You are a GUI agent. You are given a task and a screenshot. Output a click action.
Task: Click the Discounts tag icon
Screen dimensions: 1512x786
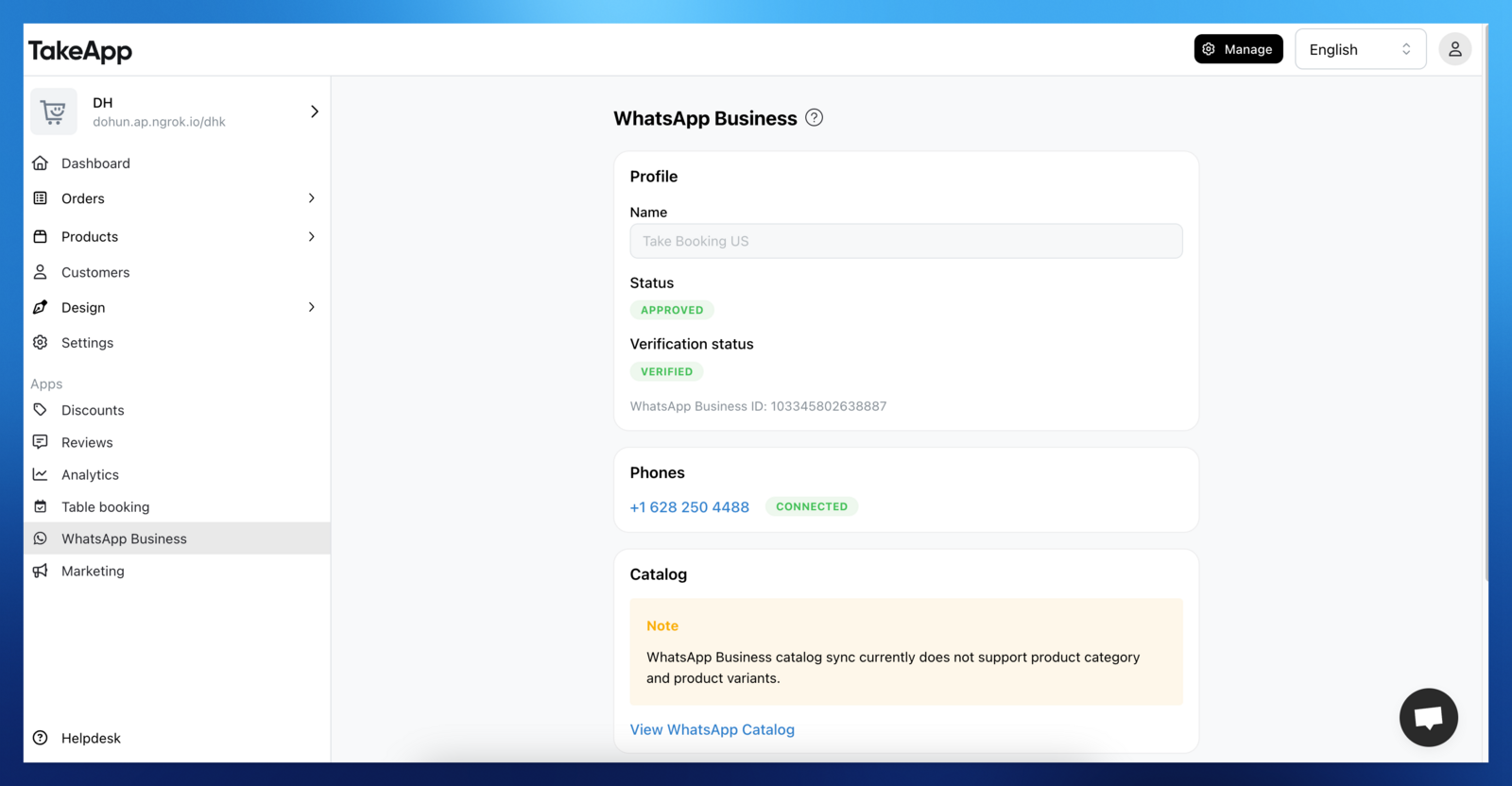[x=40, y=410]
